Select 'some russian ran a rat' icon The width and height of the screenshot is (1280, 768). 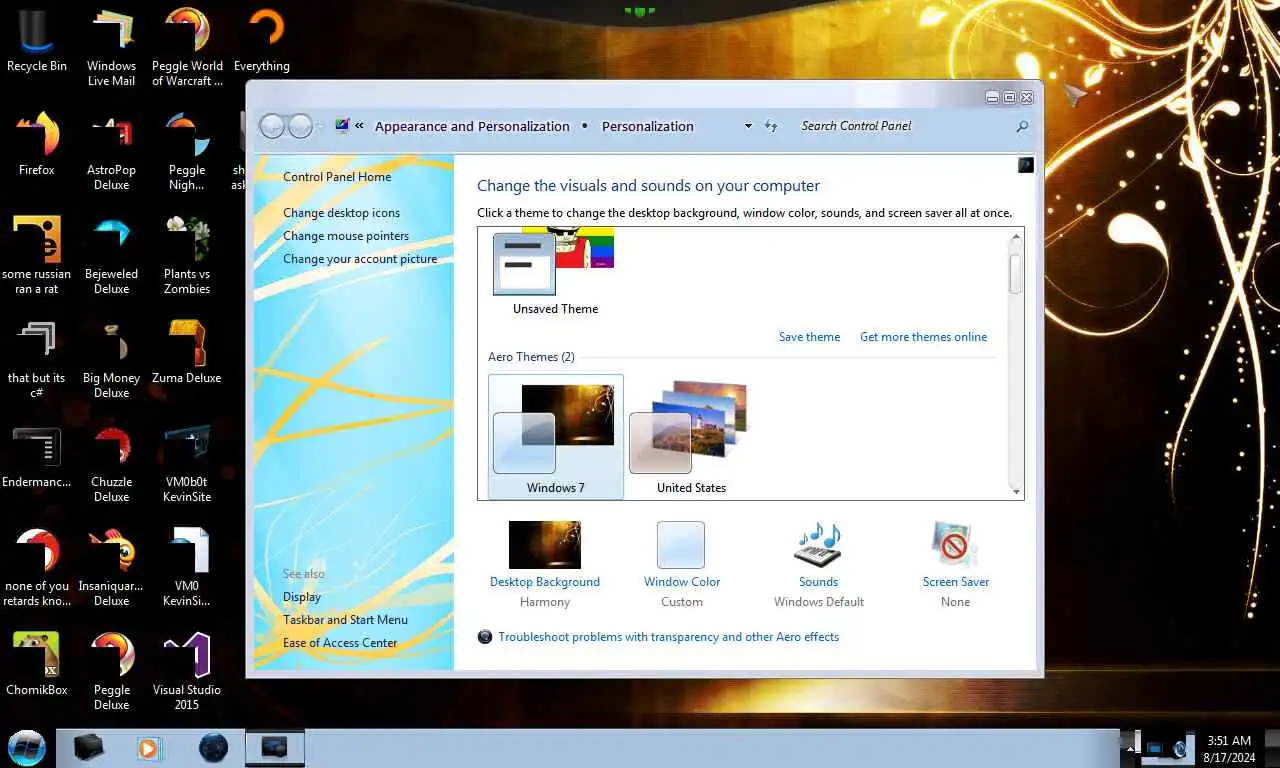point(37,256)
